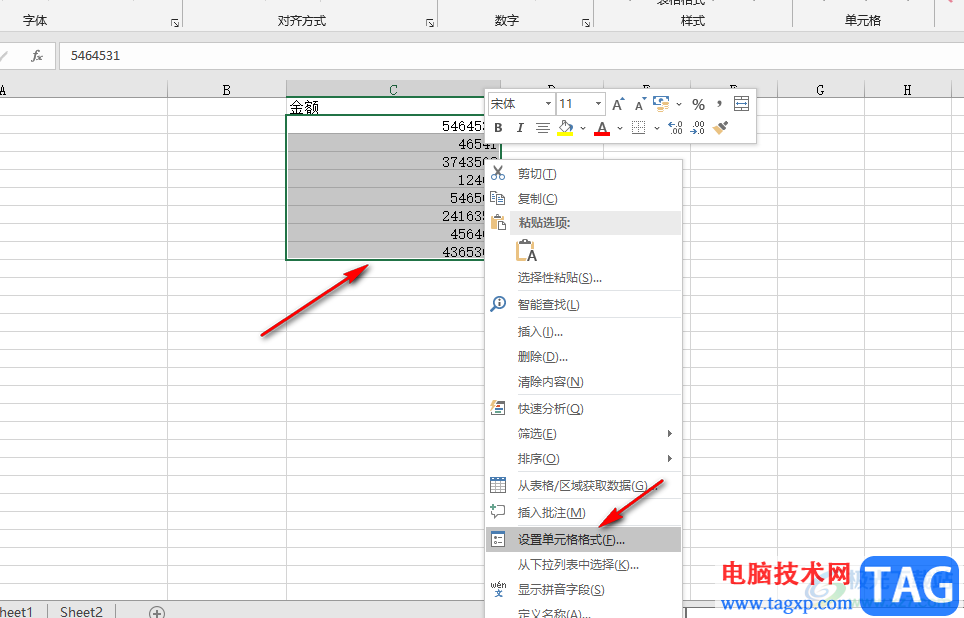Choose 插入批注(M)
This screenshot has height=618, width=964.
583,513
